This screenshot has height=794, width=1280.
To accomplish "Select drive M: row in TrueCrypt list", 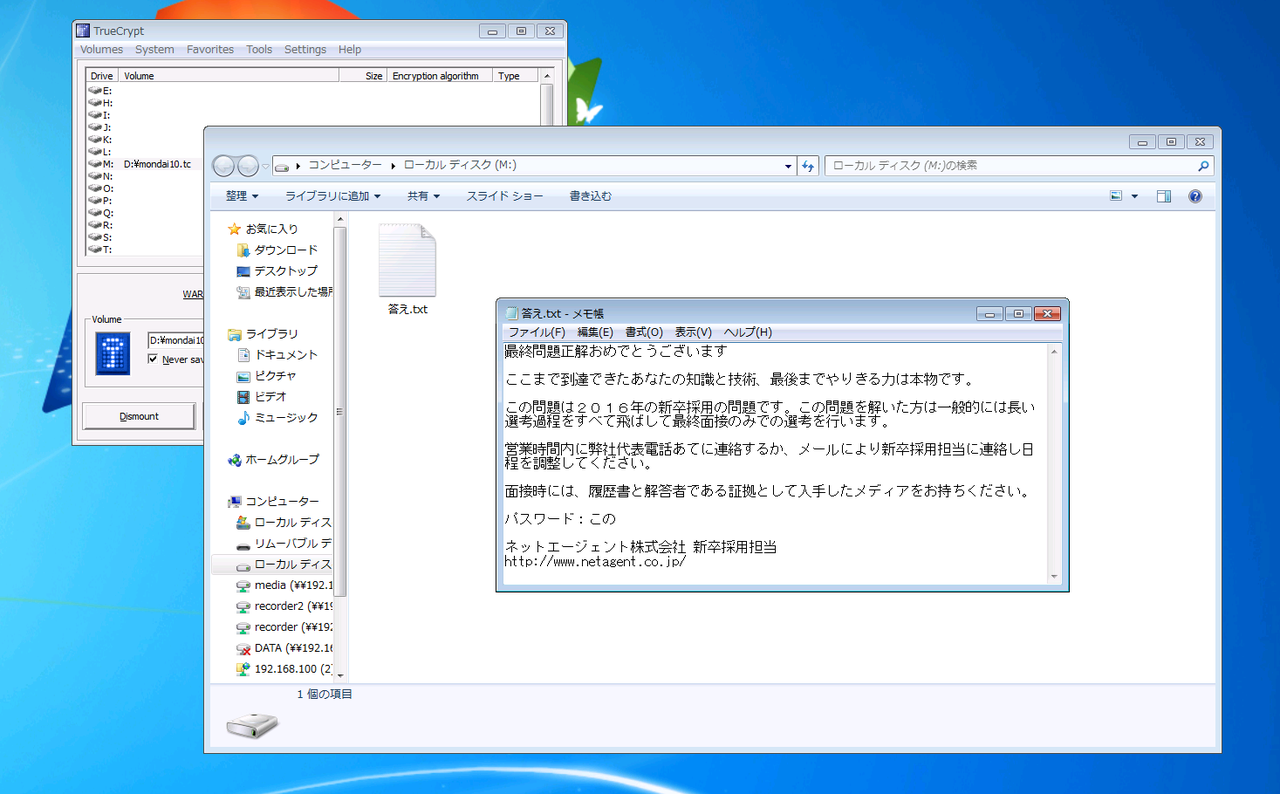I will 145,164.
